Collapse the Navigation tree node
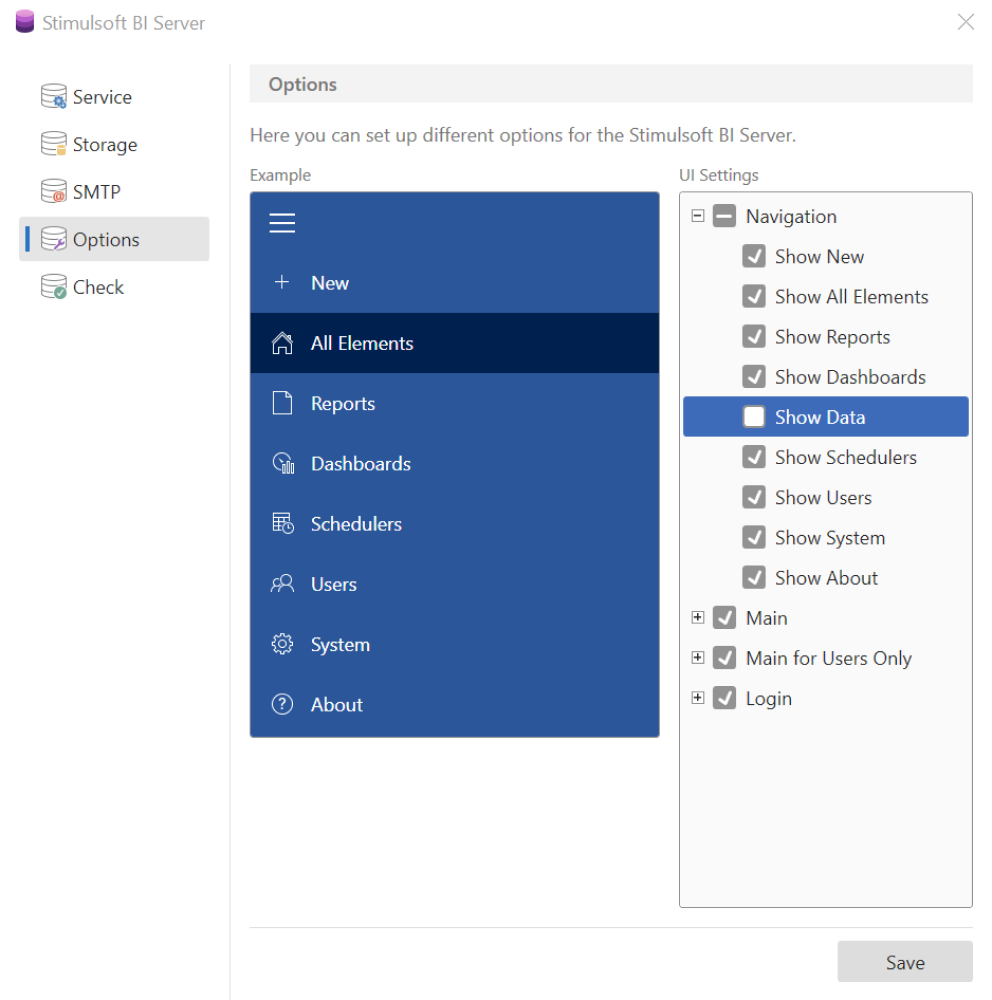The image size is (992, 1000). pyautogui.click(x=698, y=216)
